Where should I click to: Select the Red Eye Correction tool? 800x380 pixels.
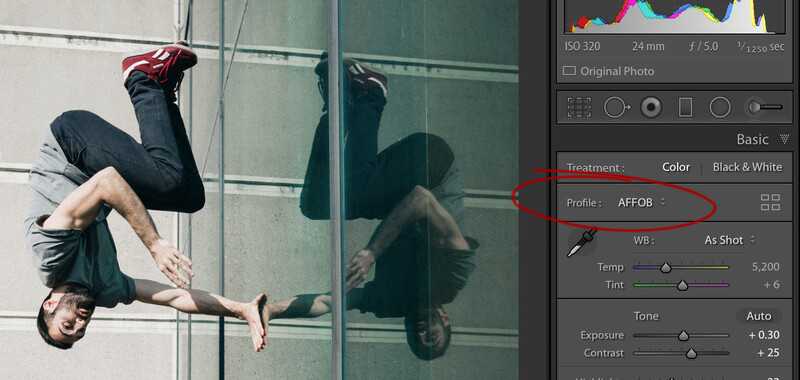pos(651,107)
